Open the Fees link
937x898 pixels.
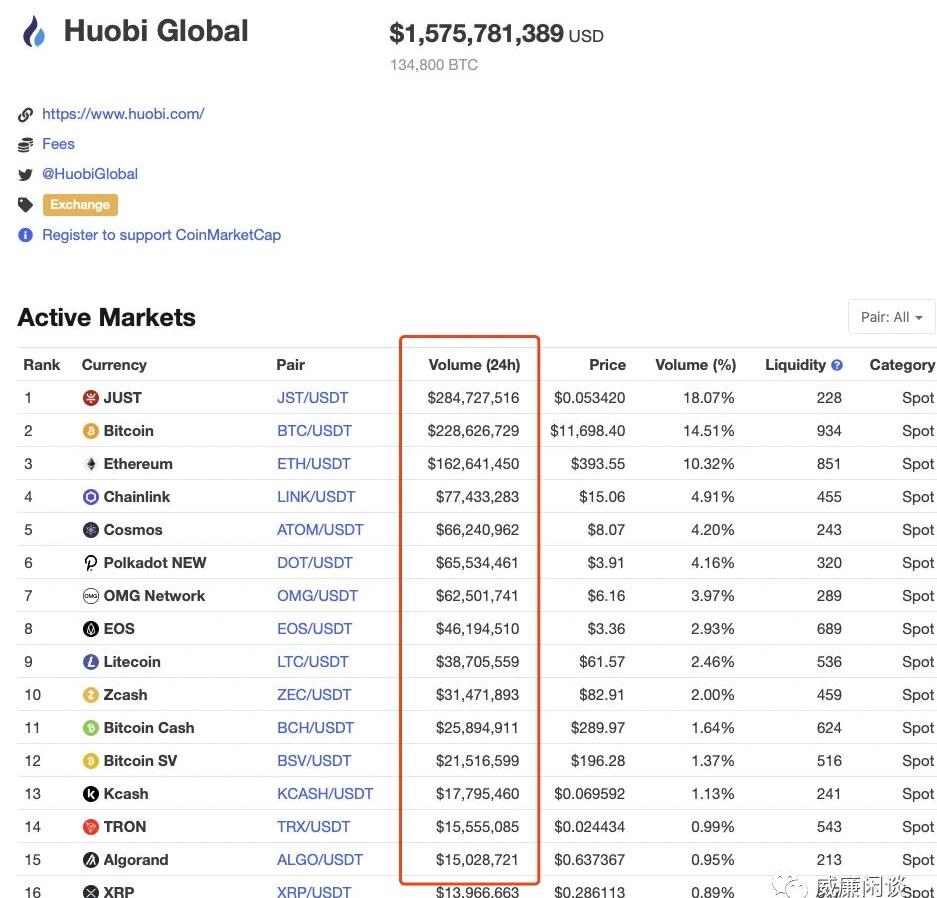tap(59, 144)
